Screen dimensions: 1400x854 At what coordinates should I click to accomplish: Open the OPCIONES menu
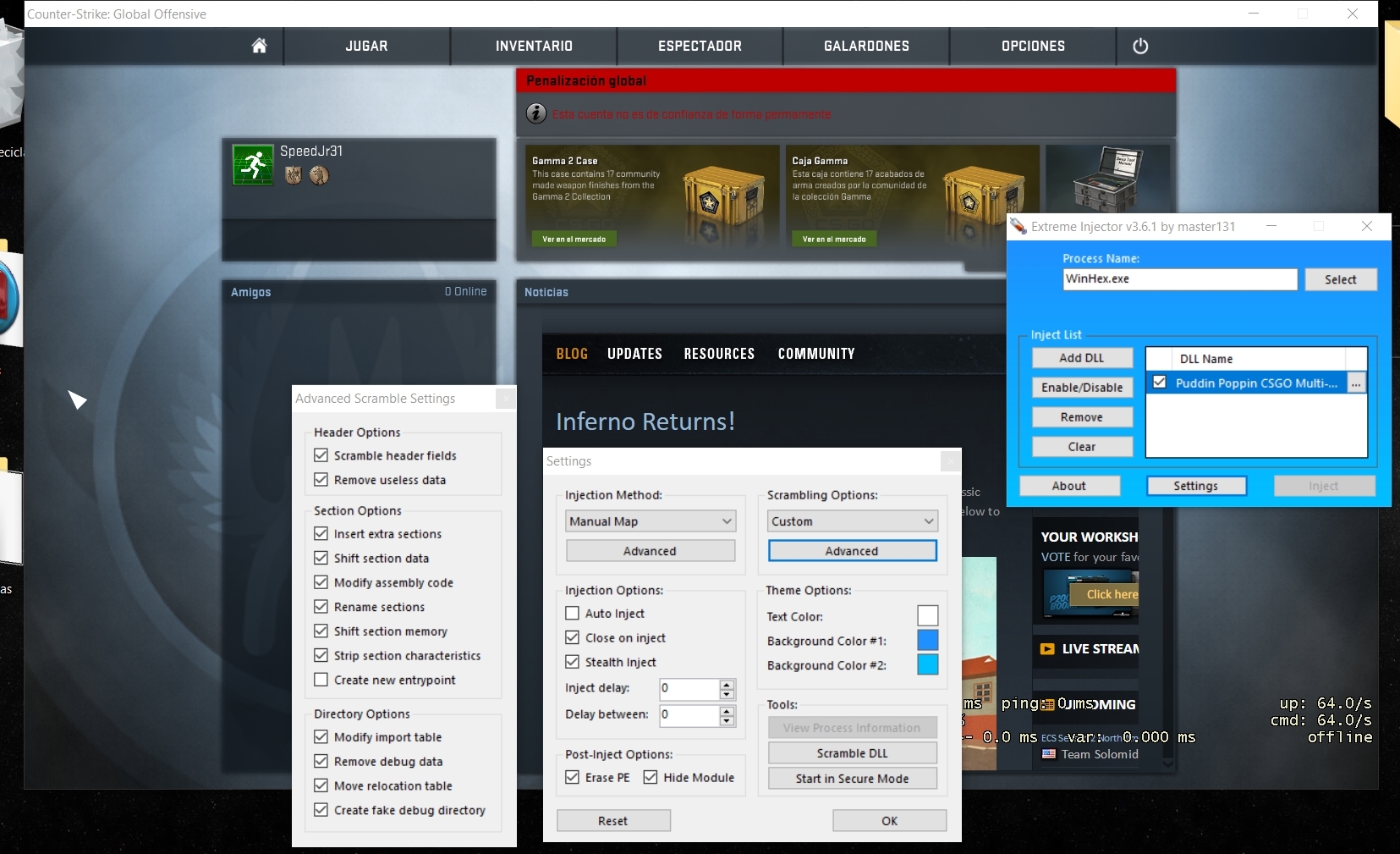1033,46
